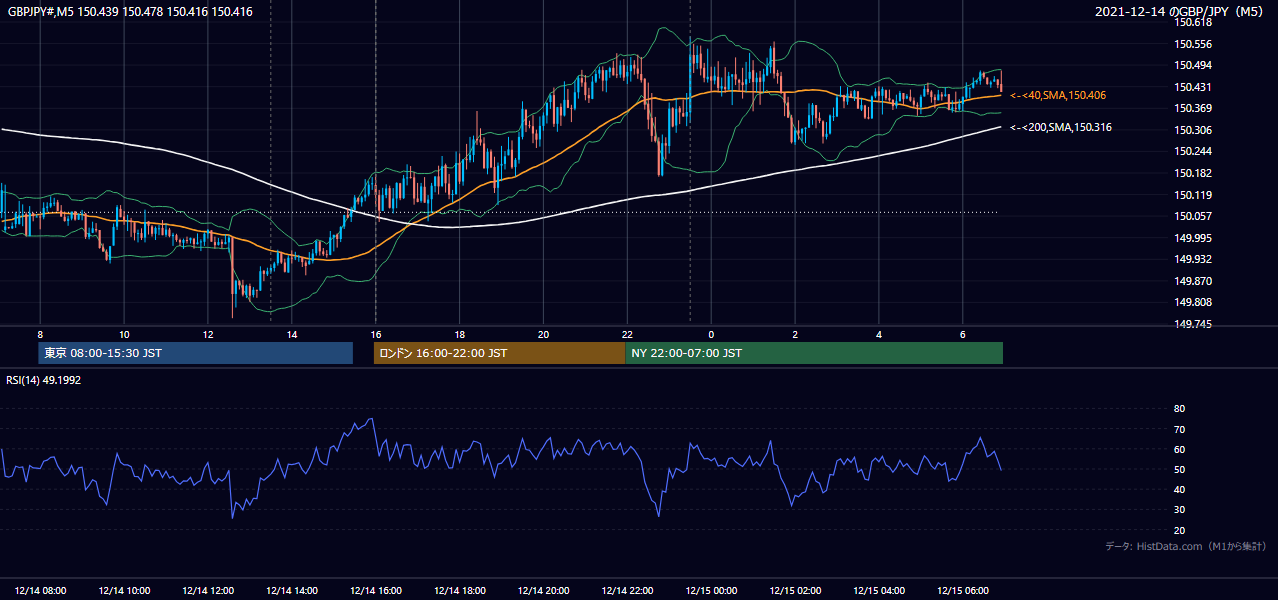The width and height of the screenshot is (1278, 600).
Task: Click the 2021-12-14 GBP/JPY (M5) title
Action: [1181, 12]
